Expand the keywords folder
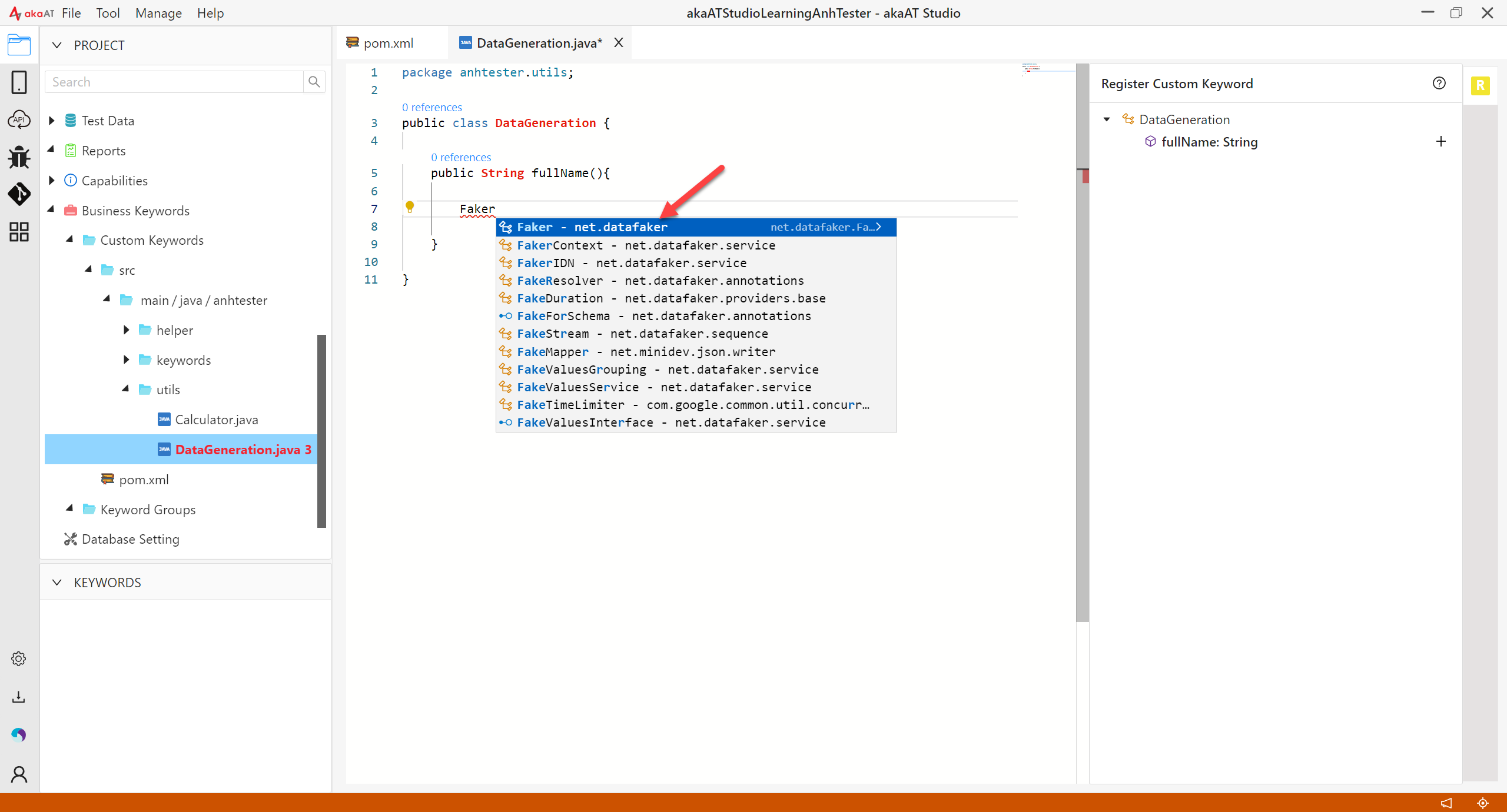The image size is (1507, 812). point(126,360)
